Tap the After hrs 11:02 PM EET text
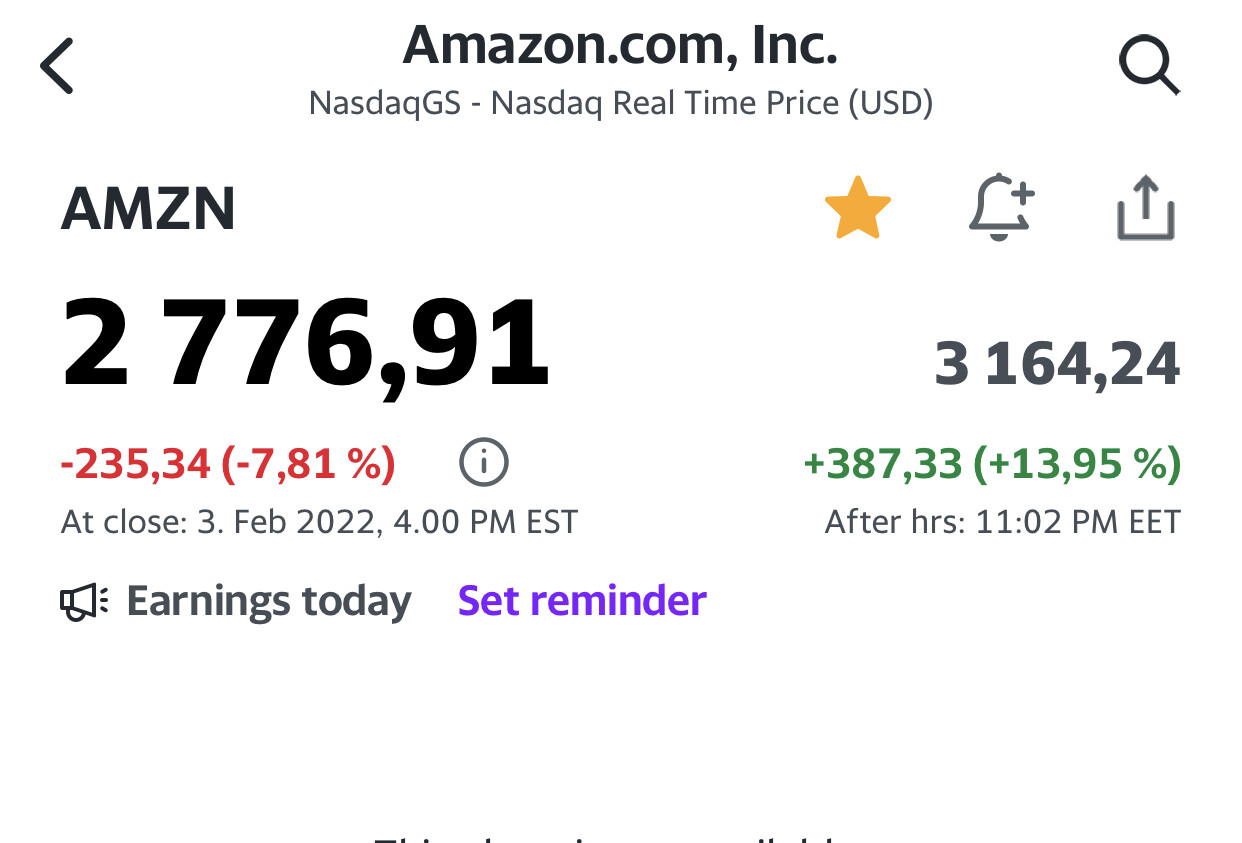 pos(1002,522)
